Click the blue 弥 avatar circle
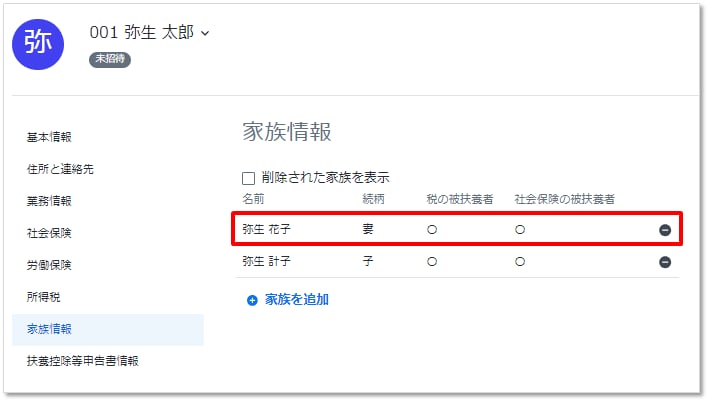 [38, 43]
